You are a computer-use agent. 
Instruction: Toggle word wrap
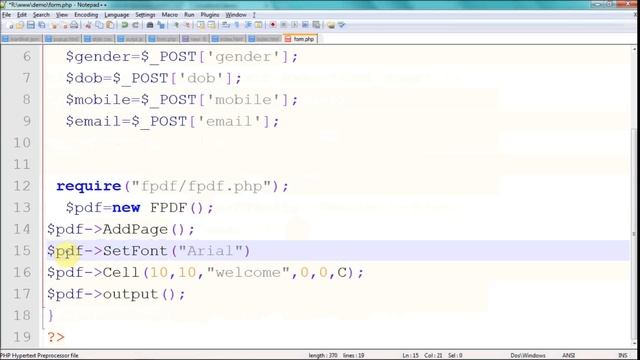pyautogui.click(x=226, y=25)
